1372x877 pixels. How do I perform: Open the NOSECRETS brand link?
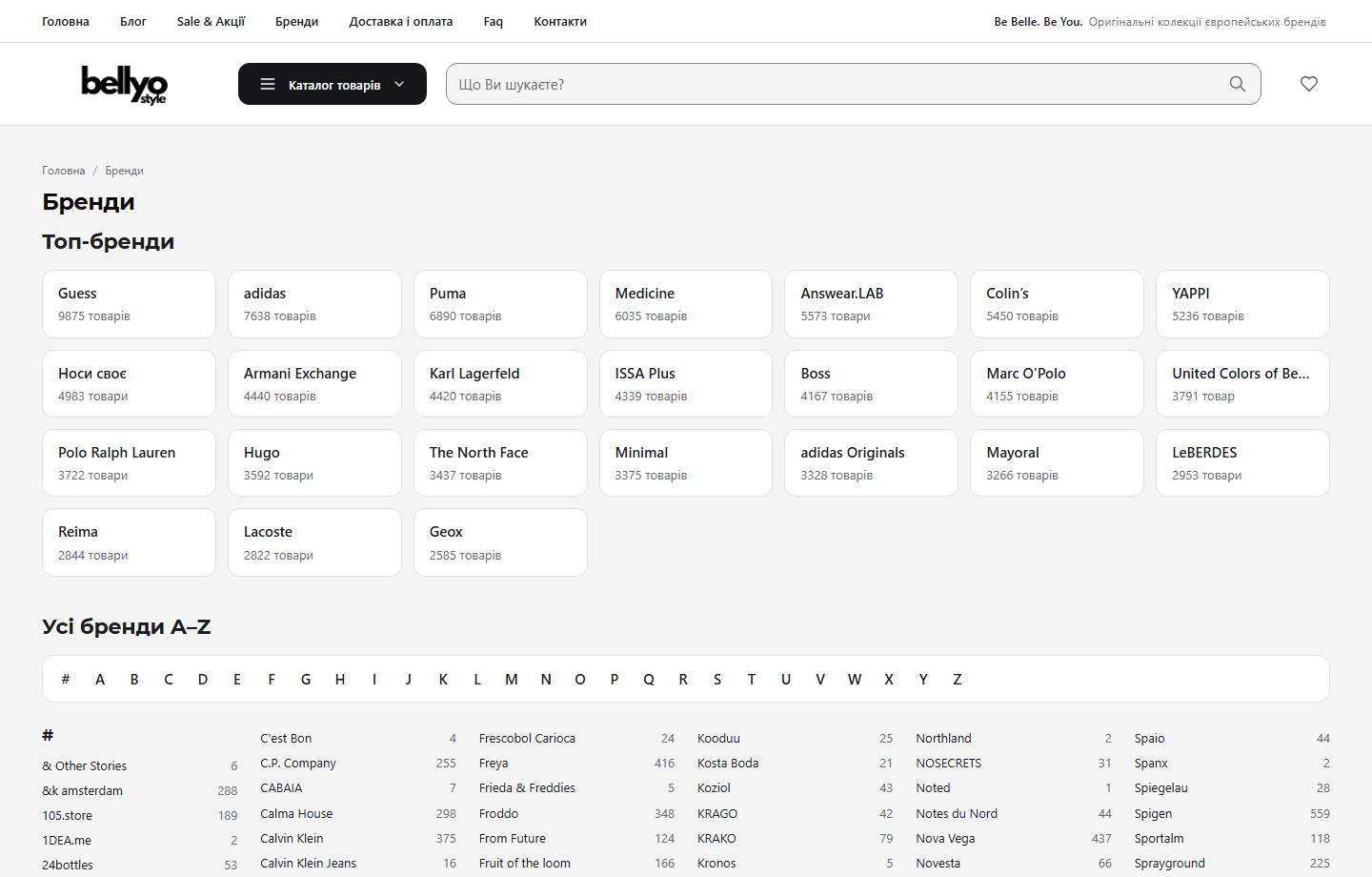[948, 763]
